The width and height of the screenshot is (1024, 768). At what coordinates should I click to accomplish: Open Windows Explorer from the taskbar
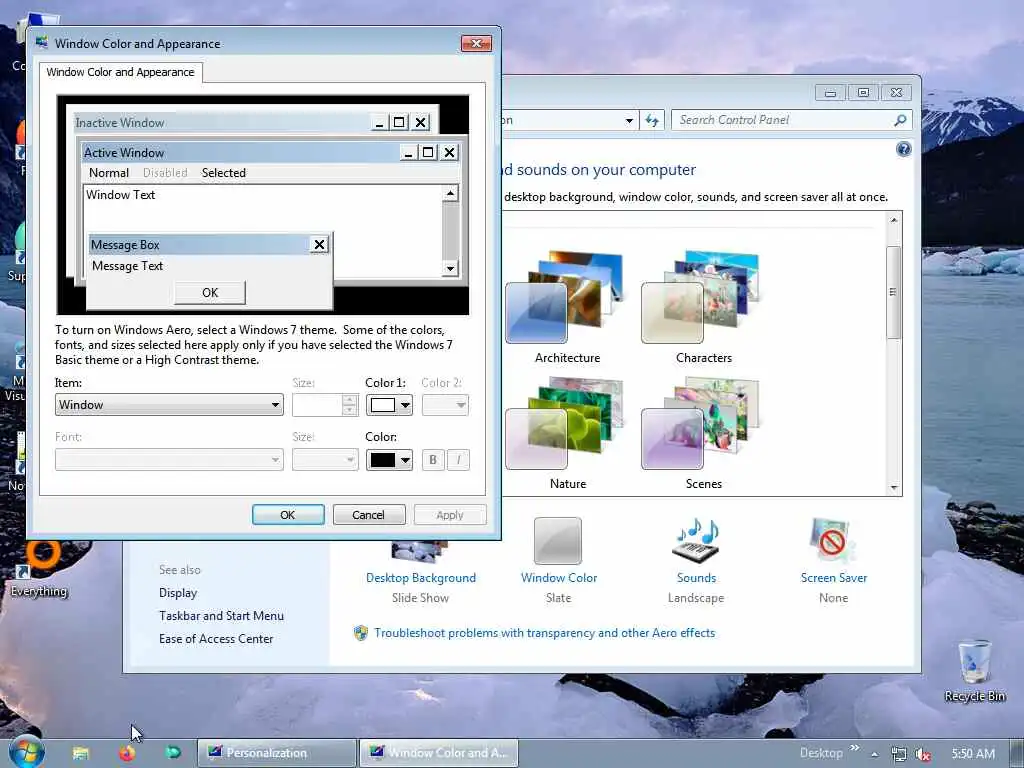pos(80,753)
